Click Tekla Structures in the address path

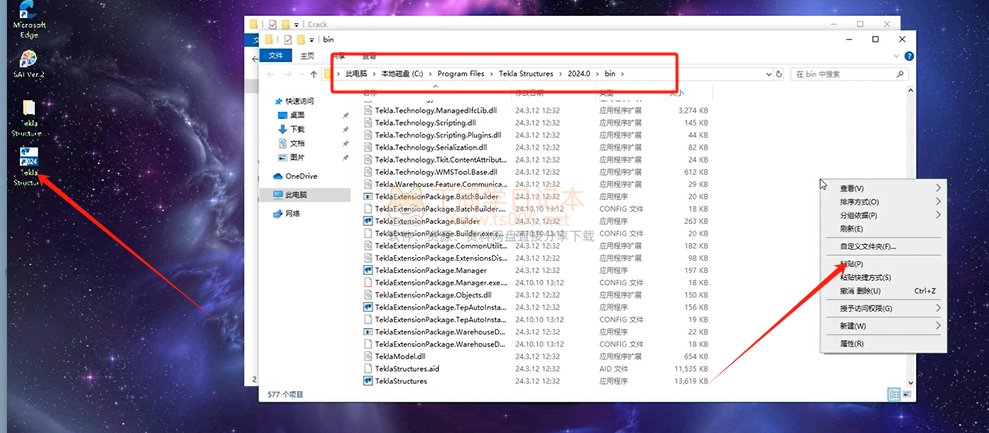(526, 74)
